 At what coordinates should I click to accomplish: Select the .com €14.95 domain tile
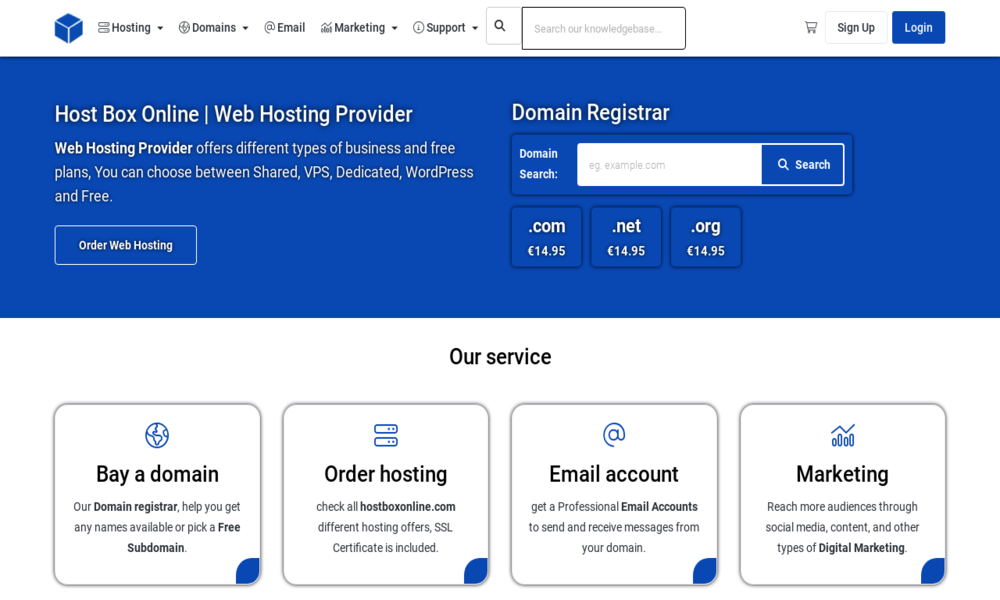tap(546, 237)
